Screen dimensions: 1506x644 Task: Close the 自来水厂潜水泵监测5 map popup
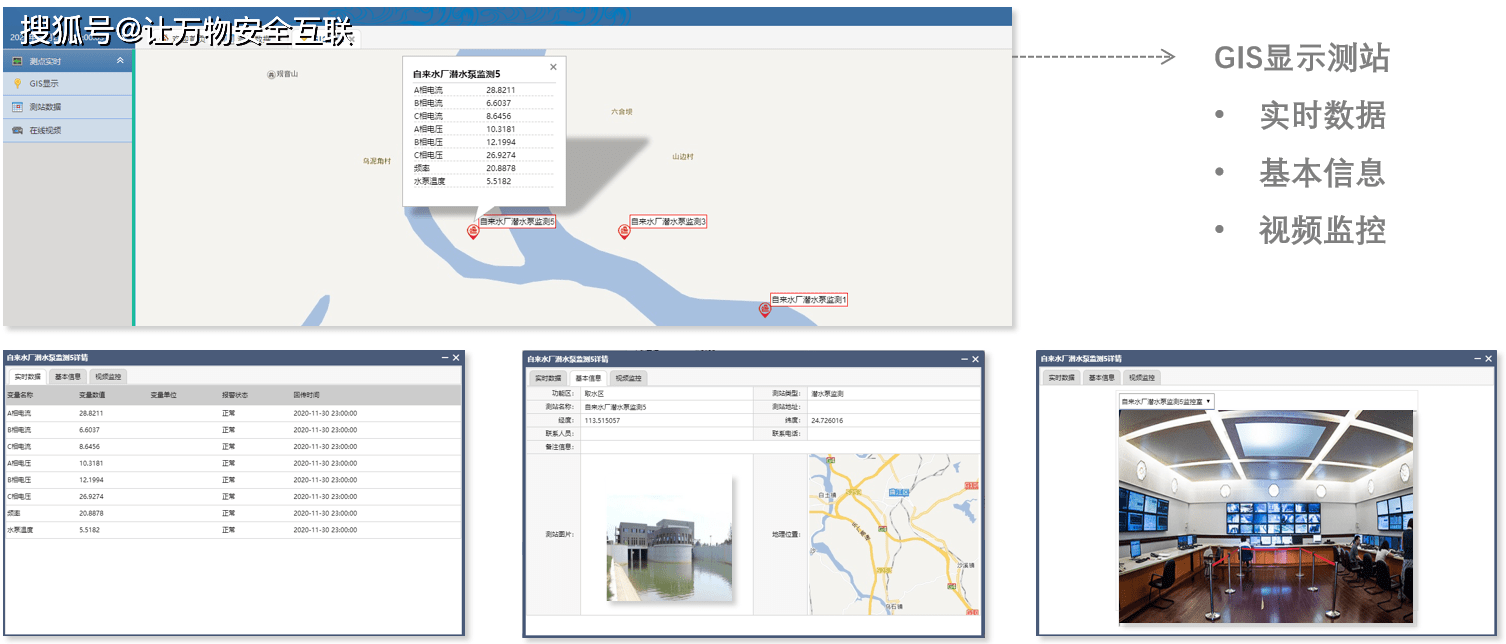(x=553, y=67)
